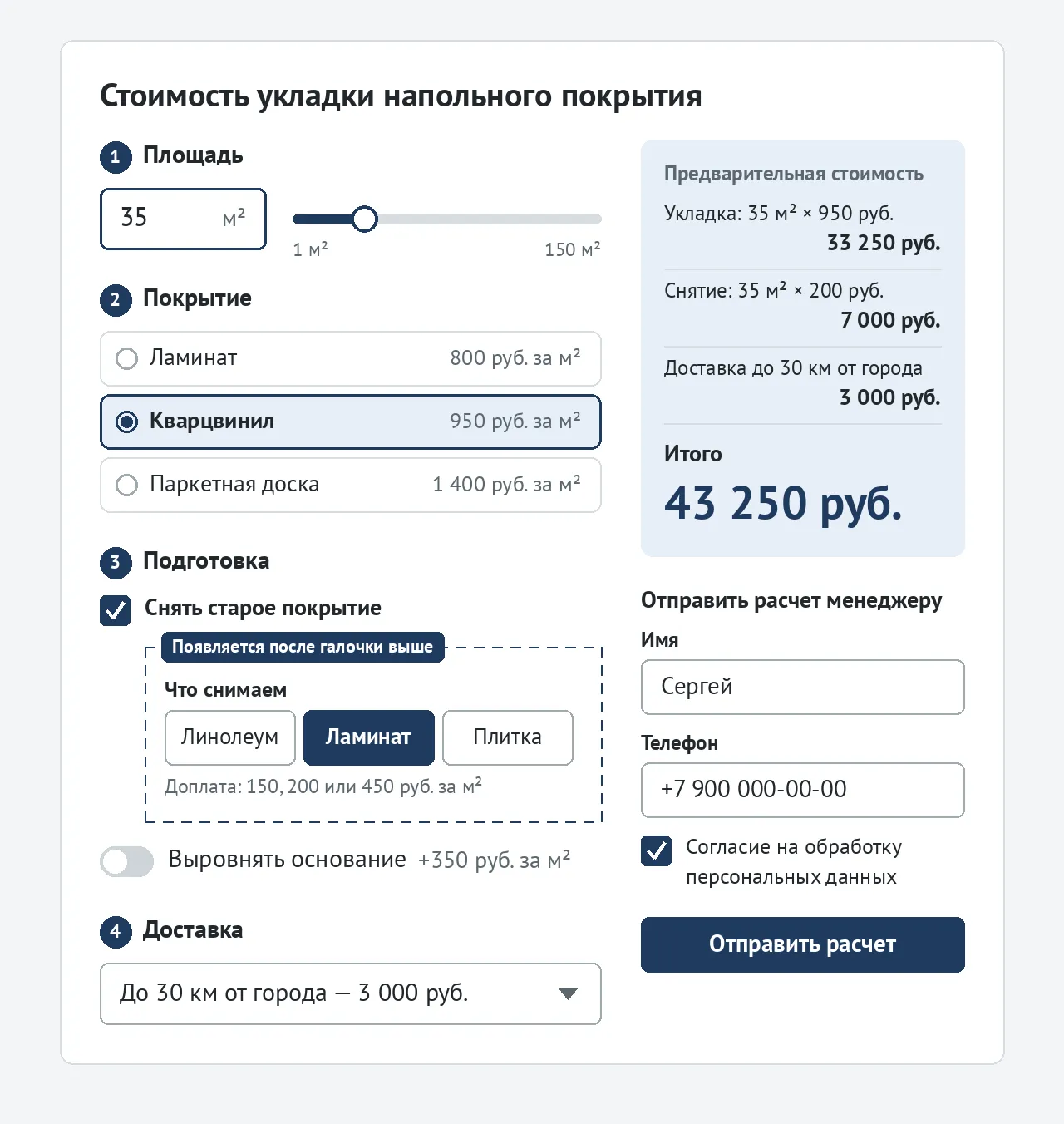Click the area slider handle
This screenshot has height=1124, width=1064.
click(x=364, y=219)
